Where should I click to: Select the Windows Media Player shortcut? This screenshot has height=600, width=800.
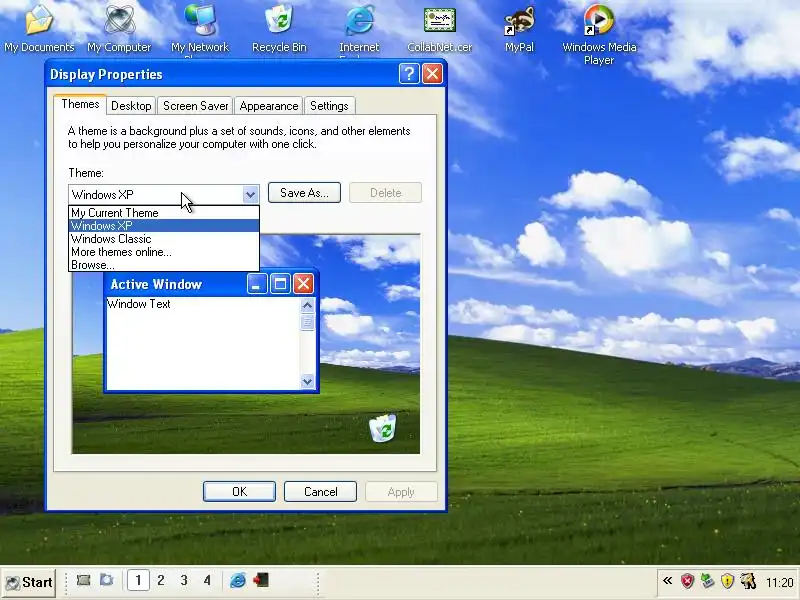point(599,34)
